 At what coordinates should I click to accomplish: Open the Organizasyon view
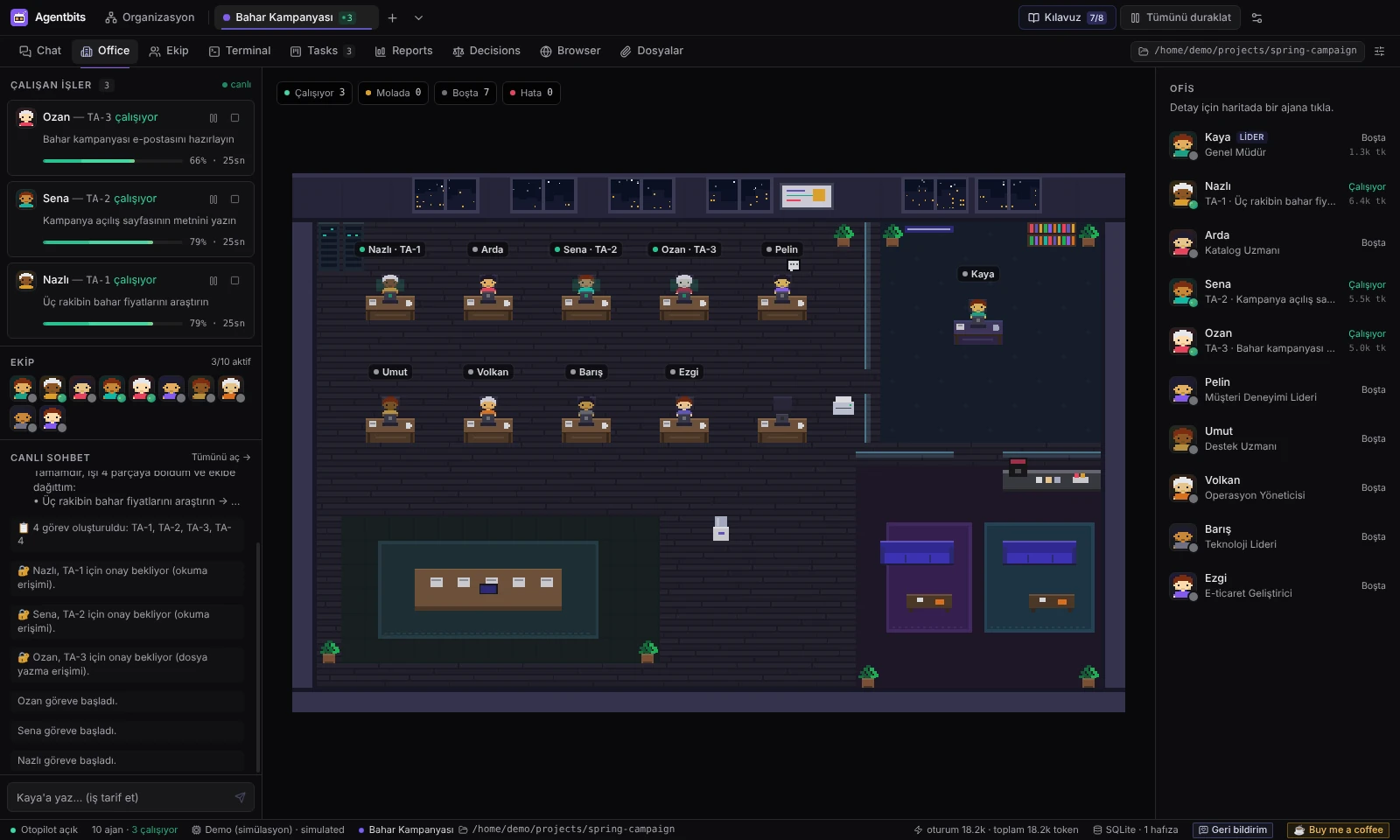pyautogui.click(x=150, y=17)
